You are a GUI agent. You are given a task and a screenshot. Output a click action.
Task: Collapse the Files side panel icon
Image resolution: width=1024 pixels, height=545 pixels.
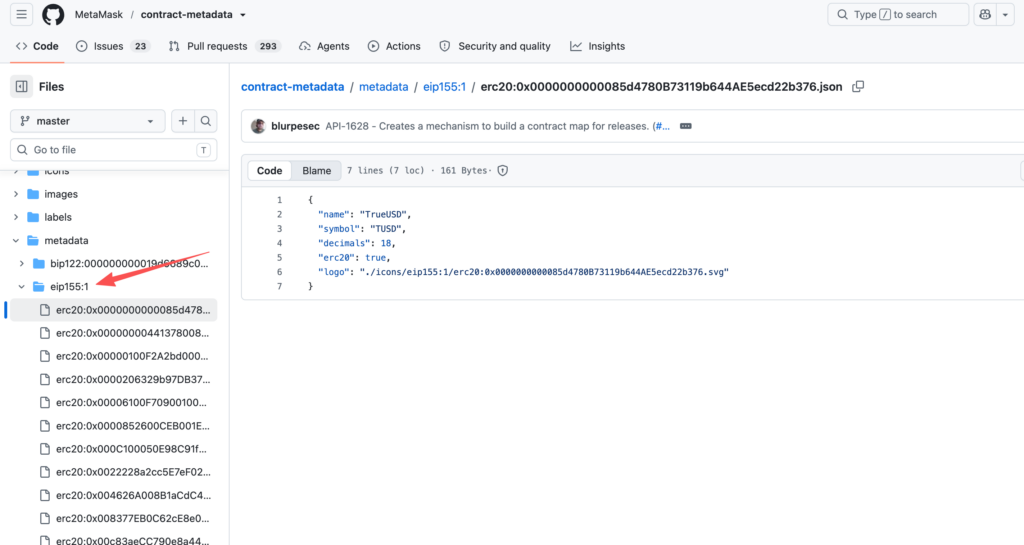22,86
